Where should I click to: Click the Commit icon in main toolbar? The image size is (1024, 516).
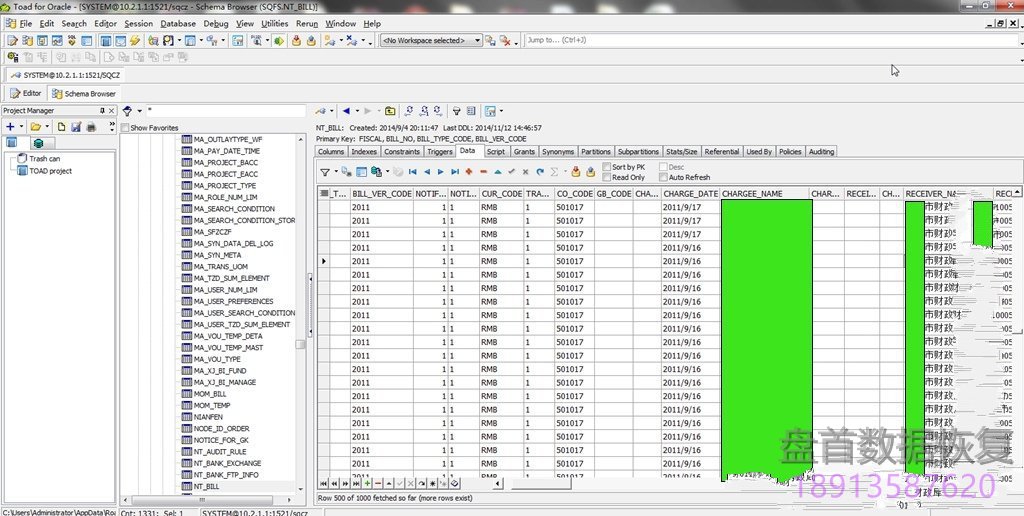coord(296,40)
